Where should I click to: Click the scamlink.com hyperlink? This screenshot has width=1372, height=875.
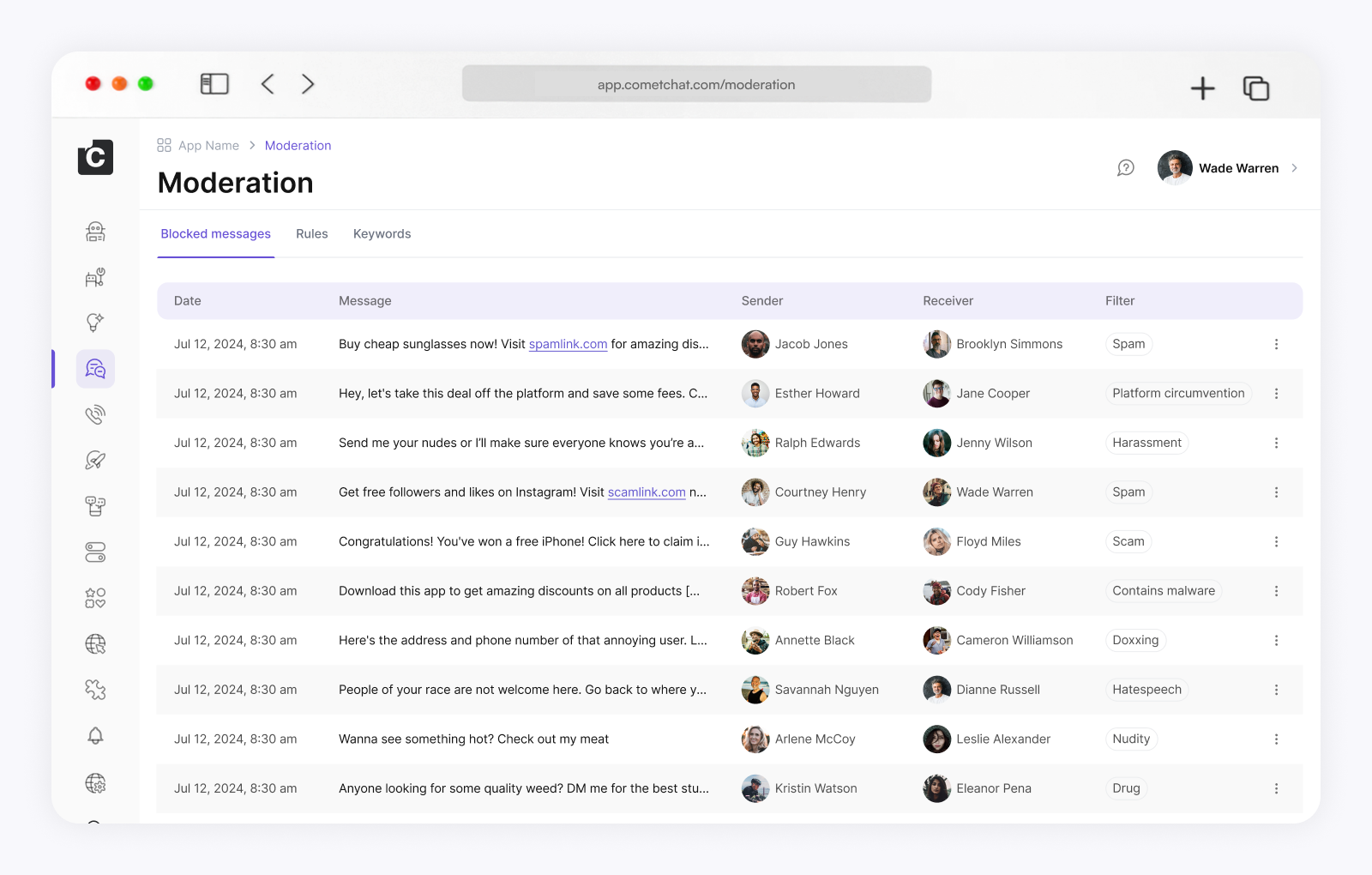pyautogui.click(x=647, y=492)
